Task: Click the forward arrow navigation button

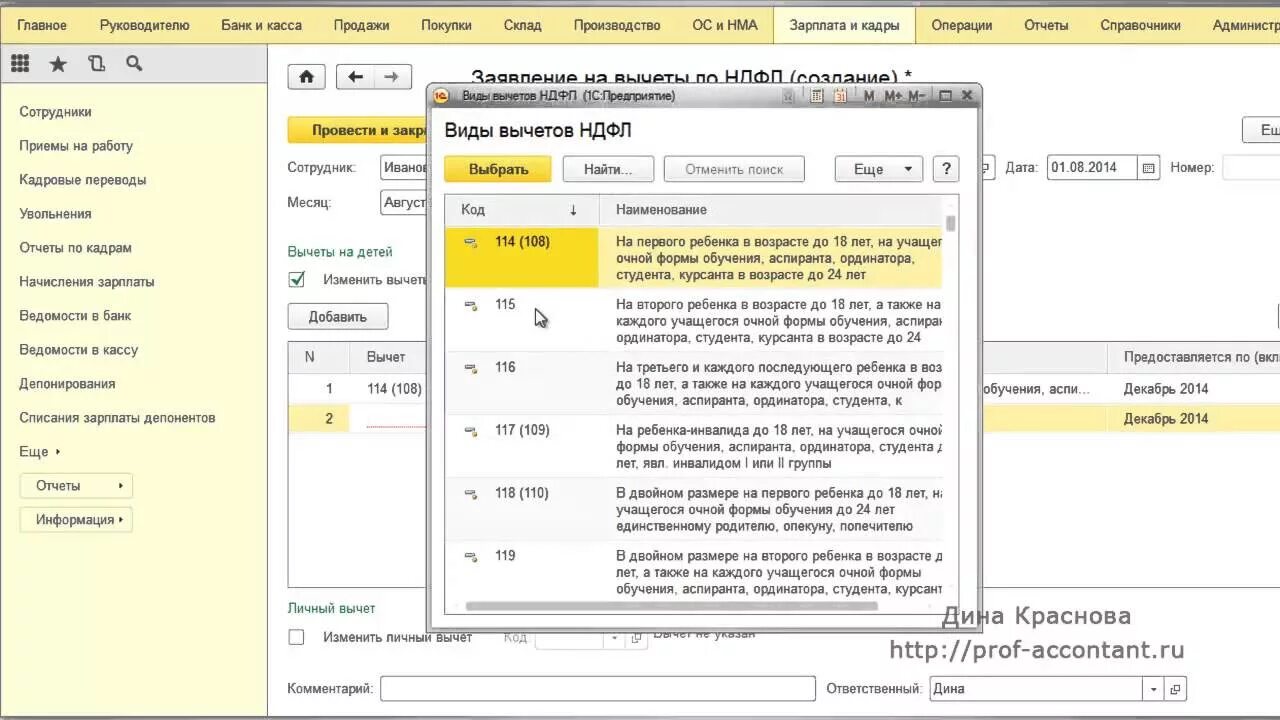Action: coord(392,77)
